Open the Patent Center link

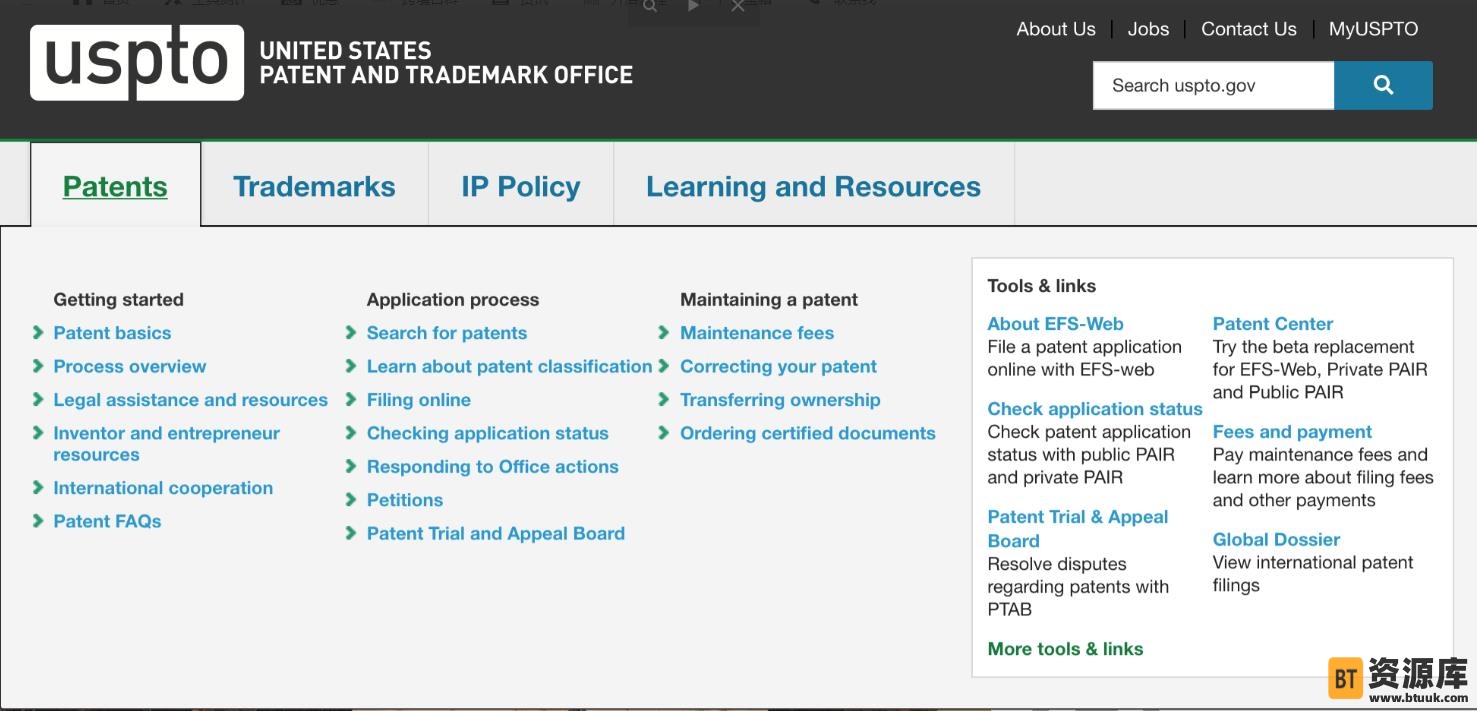click(x=1272, y=324)
